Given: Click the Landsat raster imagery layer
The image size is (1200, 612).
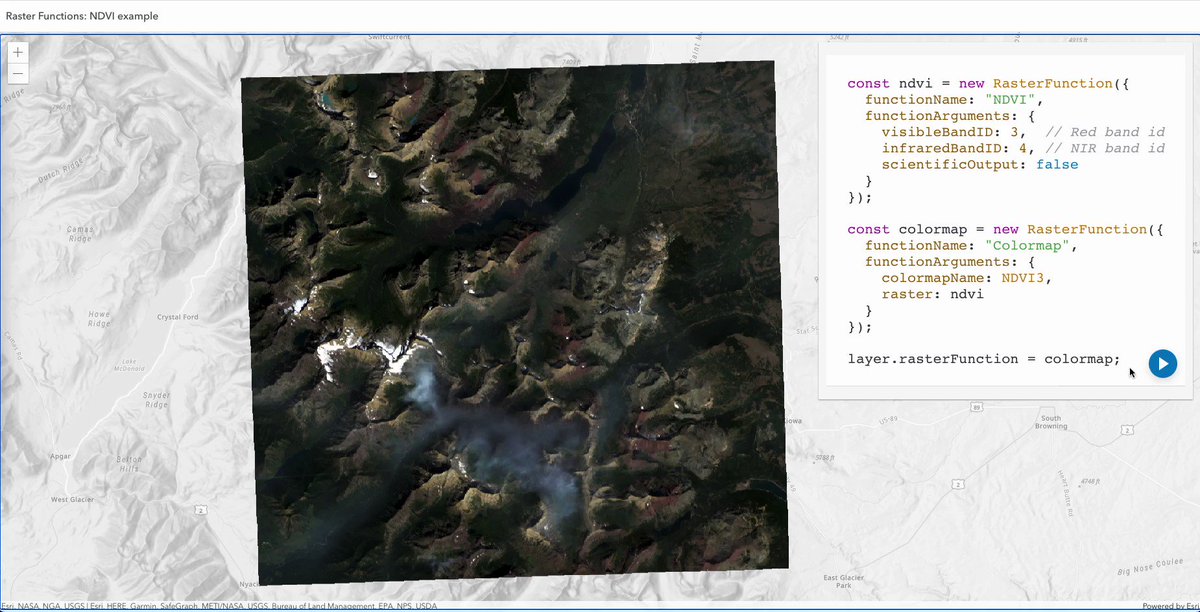Looking at the screenshot, I should [x=515, y=322].
